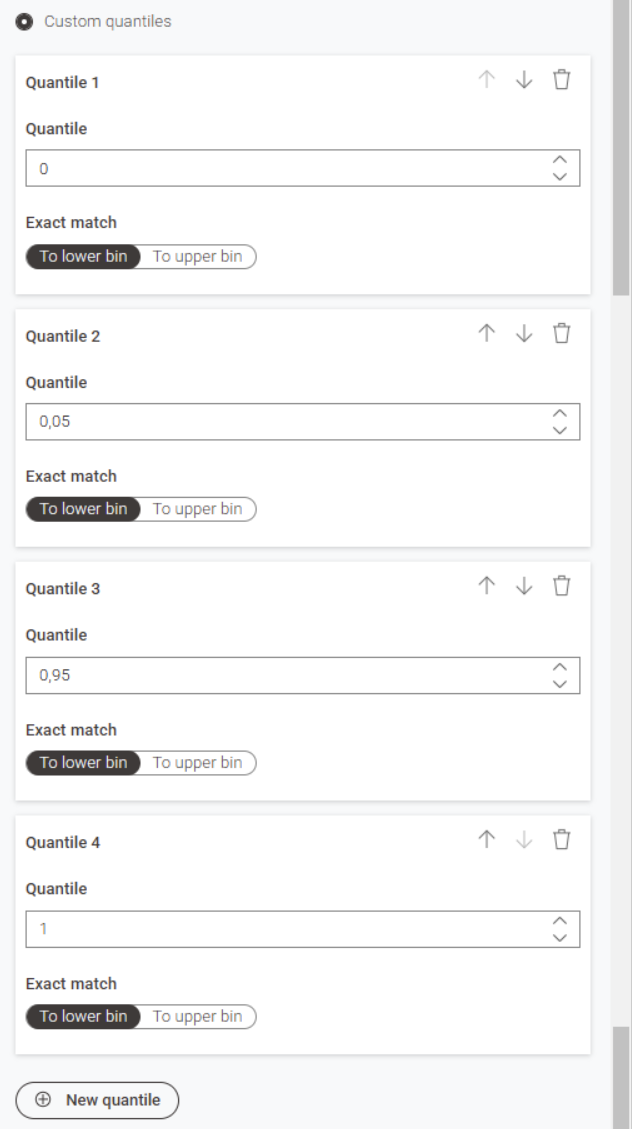Click the New quantile button
632x1129 pixels.
tap(97, 1100)
